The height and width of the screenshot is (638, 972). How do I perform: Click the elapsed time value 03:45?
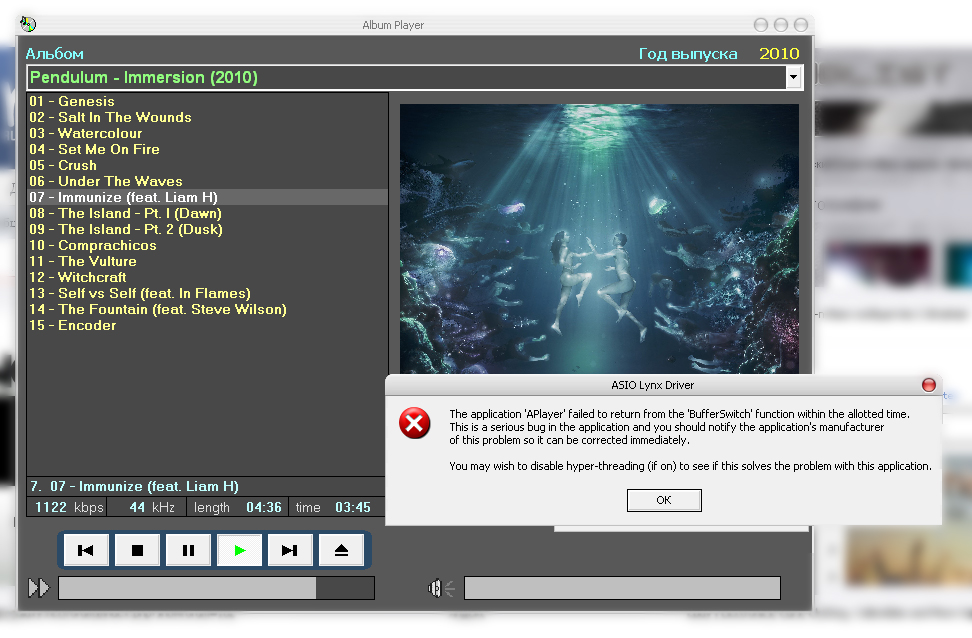coord(353,507)
